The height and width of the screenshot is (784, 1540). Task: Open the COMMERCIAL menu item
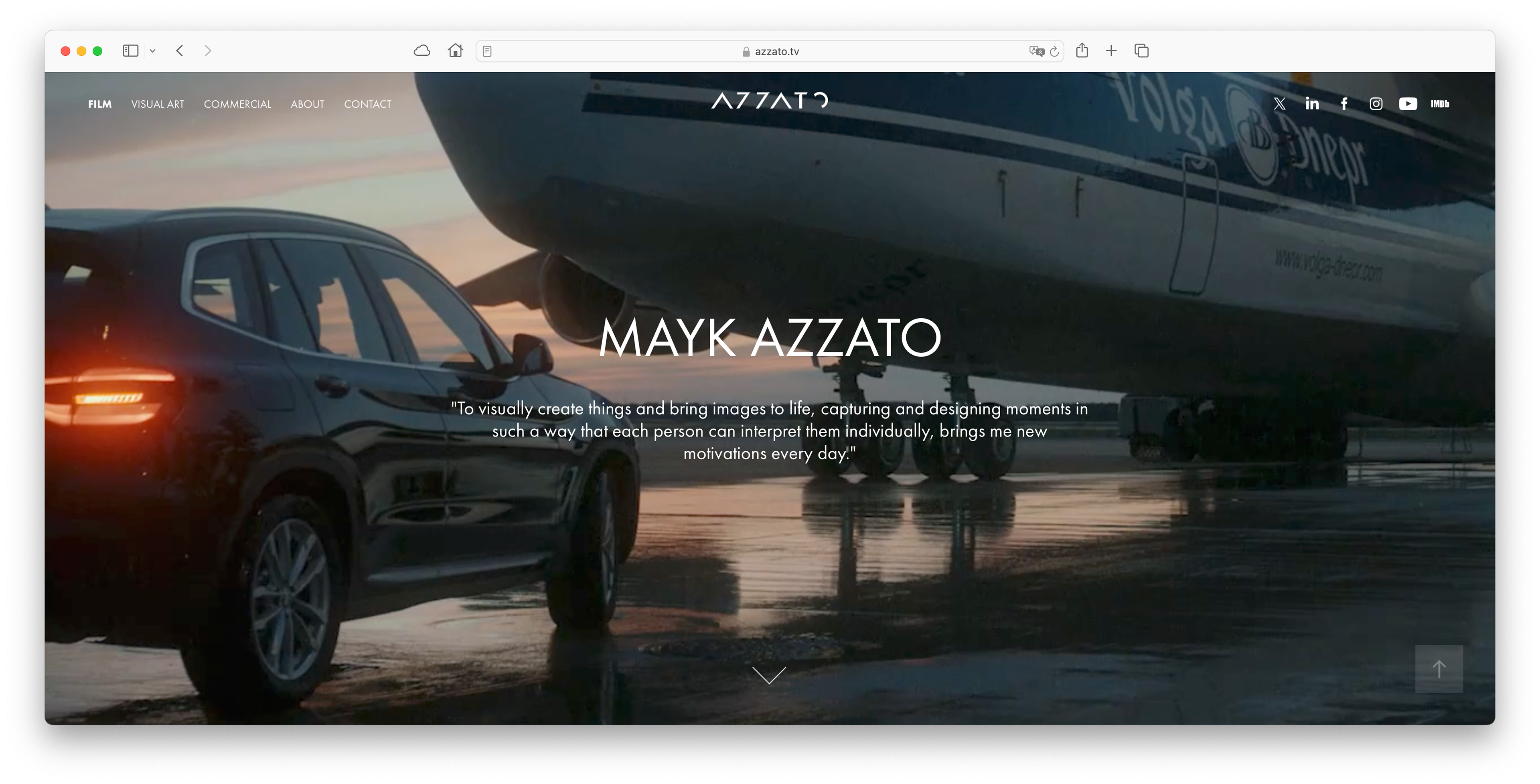(237, 104)
